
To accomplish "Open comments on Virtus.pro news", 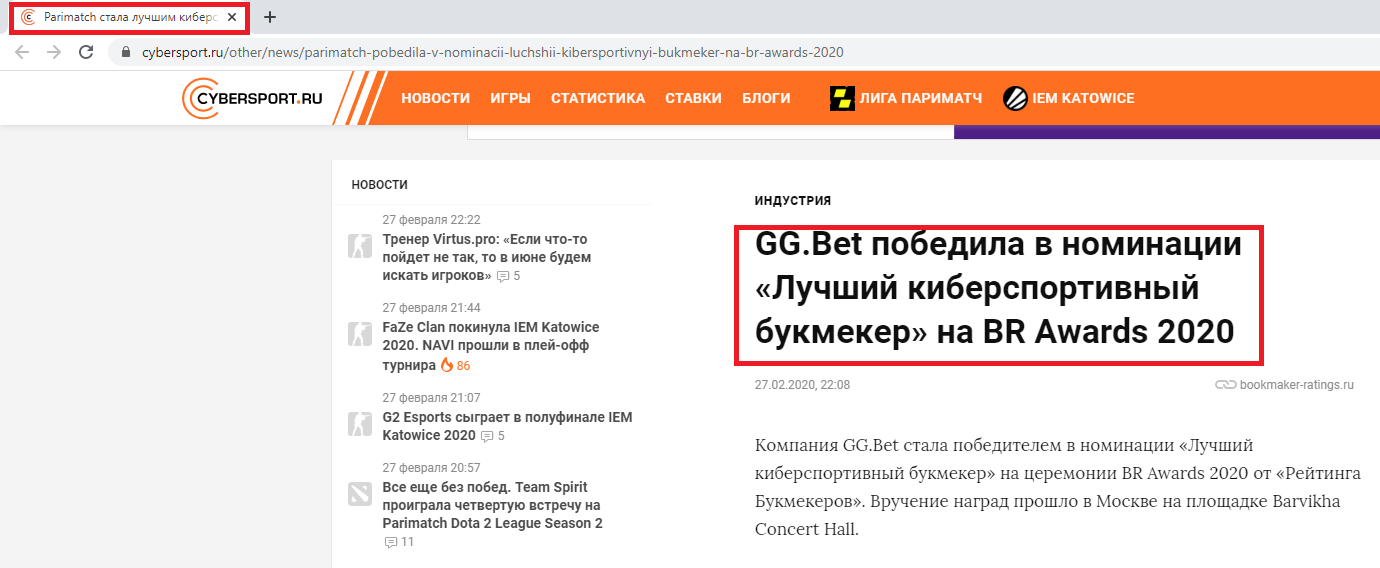I will 509,276.
